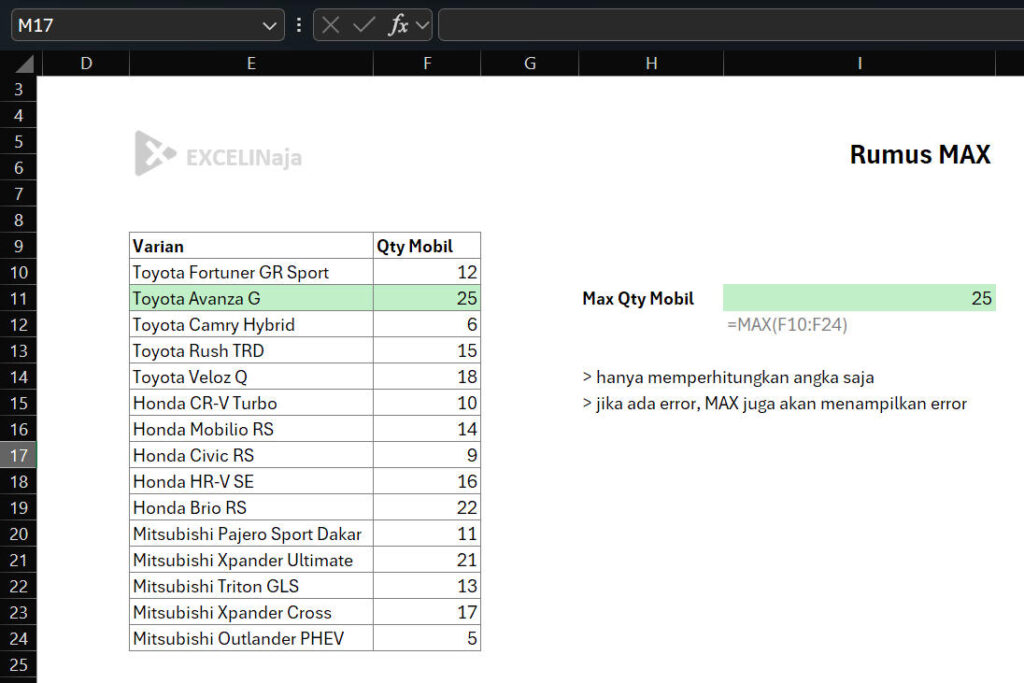The height and width of the screenshot is (683, 1024).
Task: Select the Toyota Fortuner GR Sport cell
Action: [x=251, y=272]
